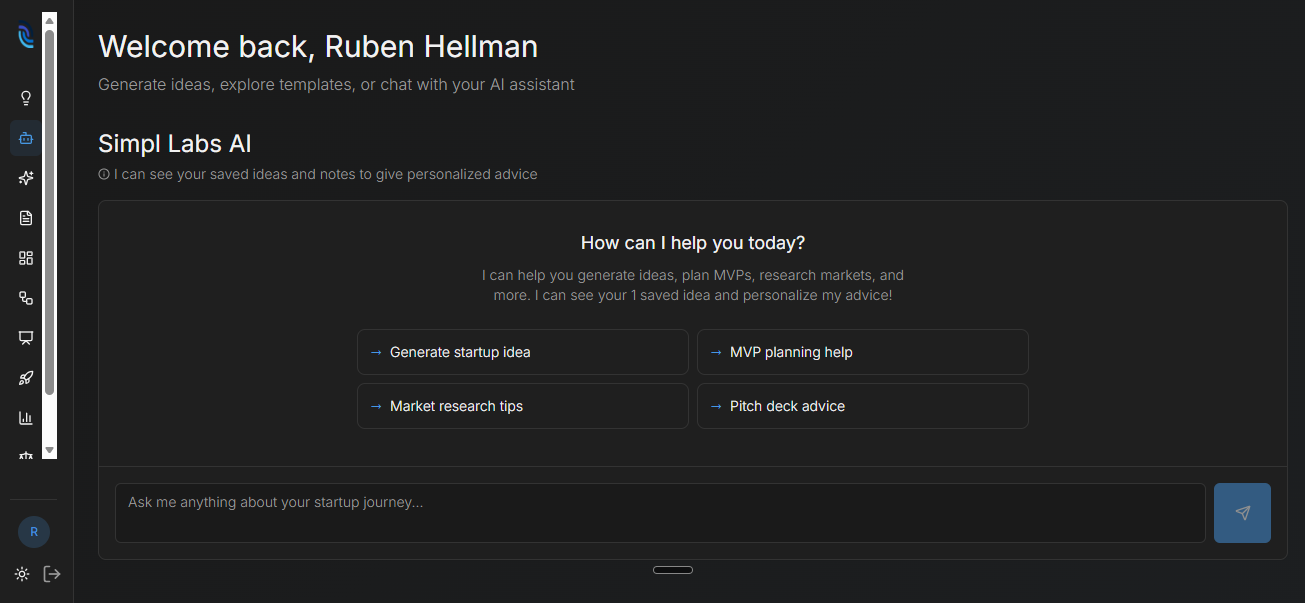Select the rocket launch icon
Viewport: 1305px width, 603px height.
pos(25,377)
